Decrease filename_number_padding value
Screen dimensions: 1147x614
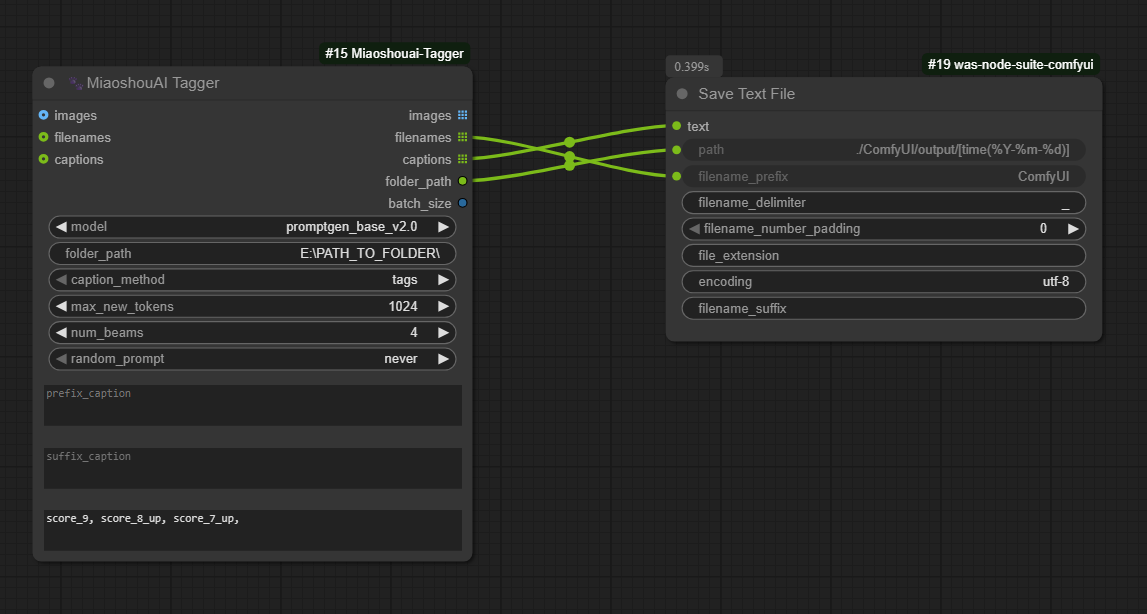[694, 229]
